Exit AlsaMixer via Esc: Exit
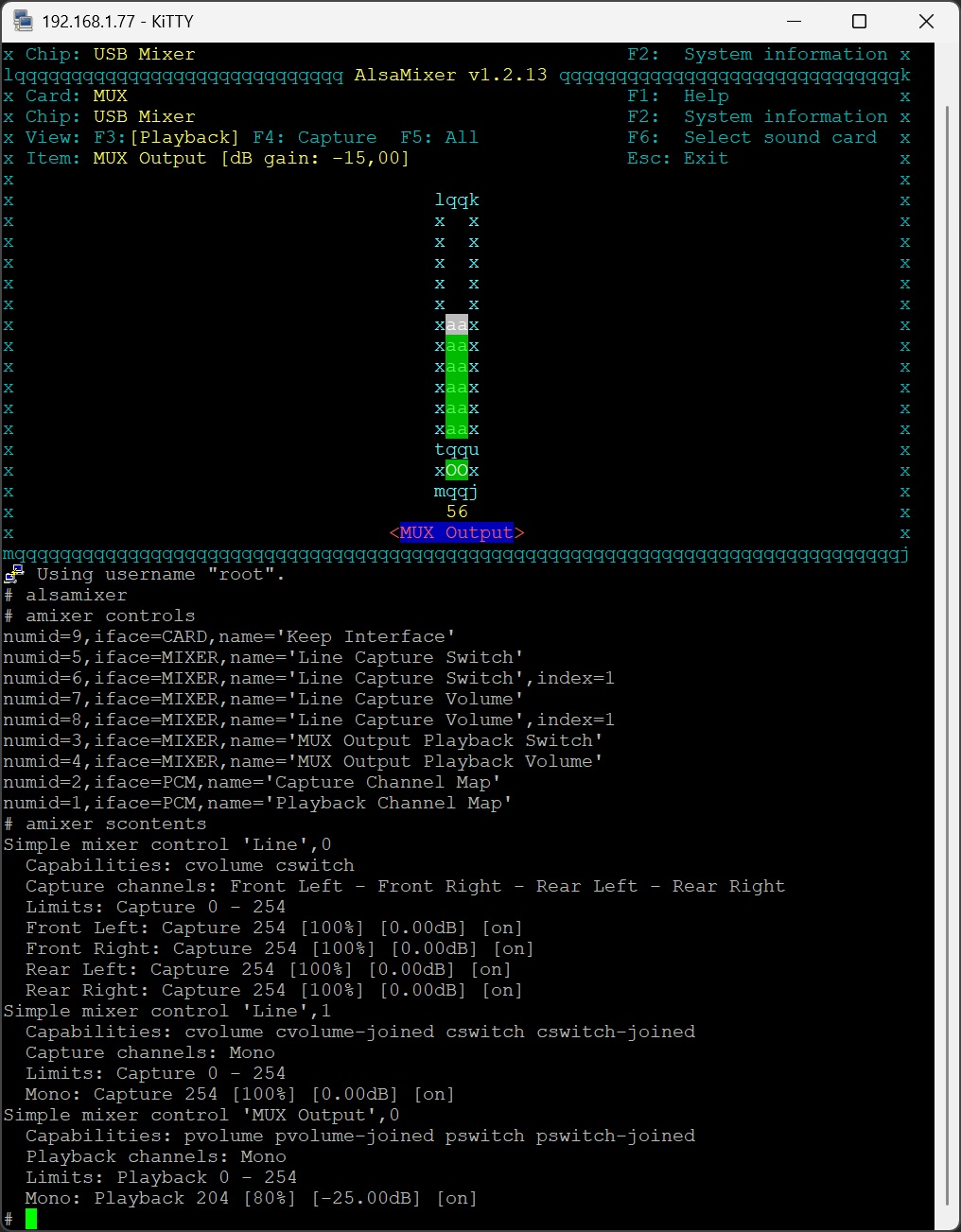This screenshot has height=1232, width=961. [x=677, y=158]
